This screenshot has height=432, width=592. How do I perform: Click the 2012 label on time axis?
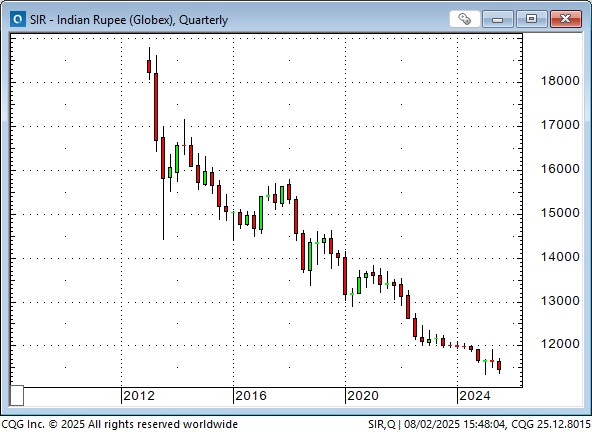139,396
